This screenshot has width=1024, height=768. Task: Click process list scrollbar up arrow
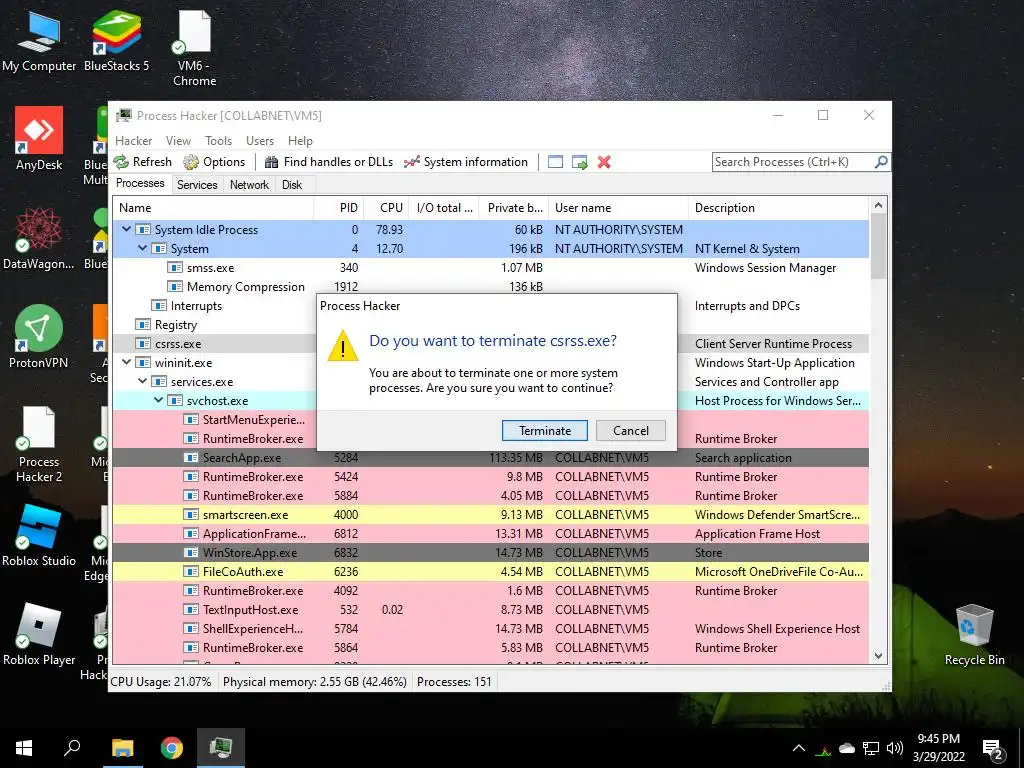[x=878, y=206]
